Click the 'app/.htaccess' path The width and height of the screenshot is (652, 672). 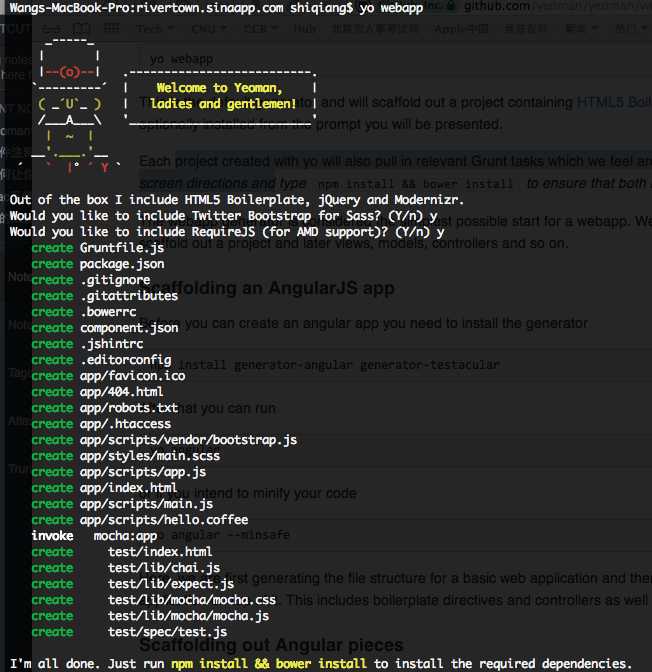coord(125,424)
